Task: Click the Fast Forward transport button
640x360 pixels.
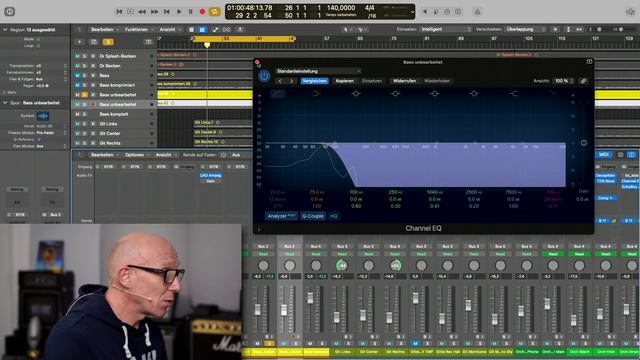Action: (154, 12)
